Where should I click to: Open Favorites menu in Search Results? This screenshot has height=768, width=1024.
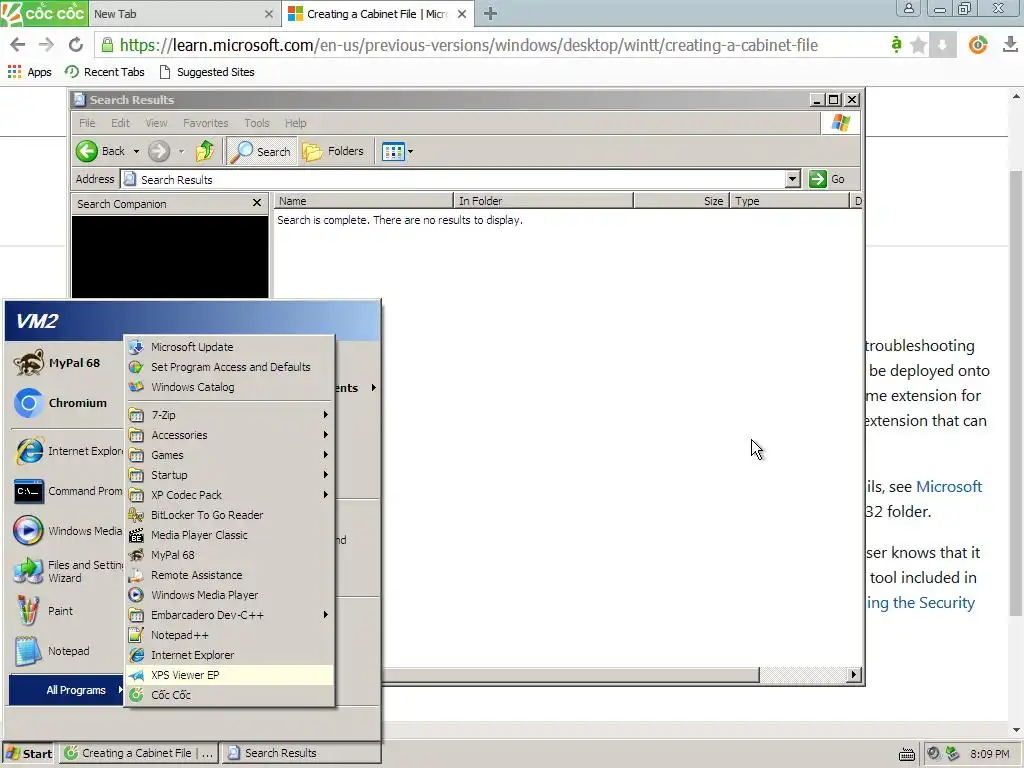click(x=206, y=123)
